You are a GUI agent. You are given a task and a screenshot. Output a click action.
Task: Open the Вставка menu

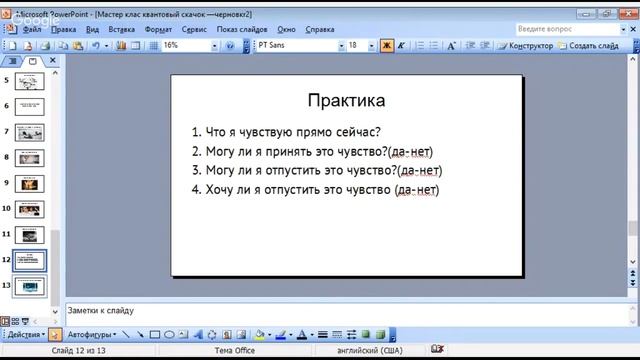pyautogui.click(x=122, y=29)
